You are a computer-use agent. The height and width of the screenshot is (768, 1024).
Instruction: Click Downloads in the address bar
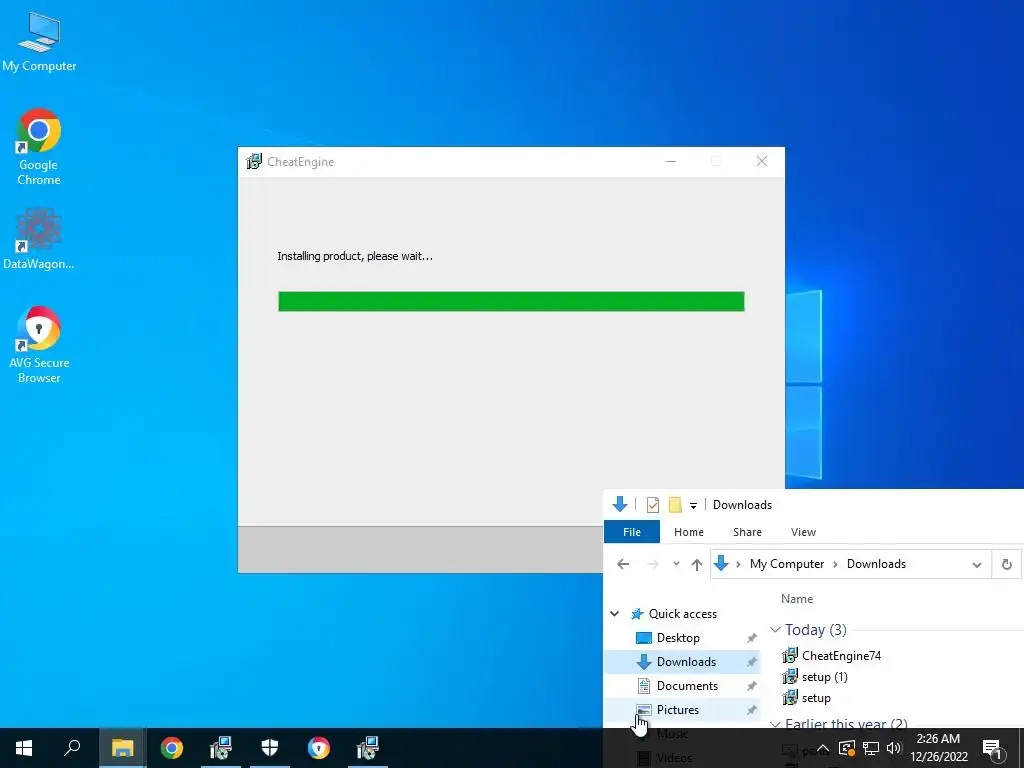[876, 564]
